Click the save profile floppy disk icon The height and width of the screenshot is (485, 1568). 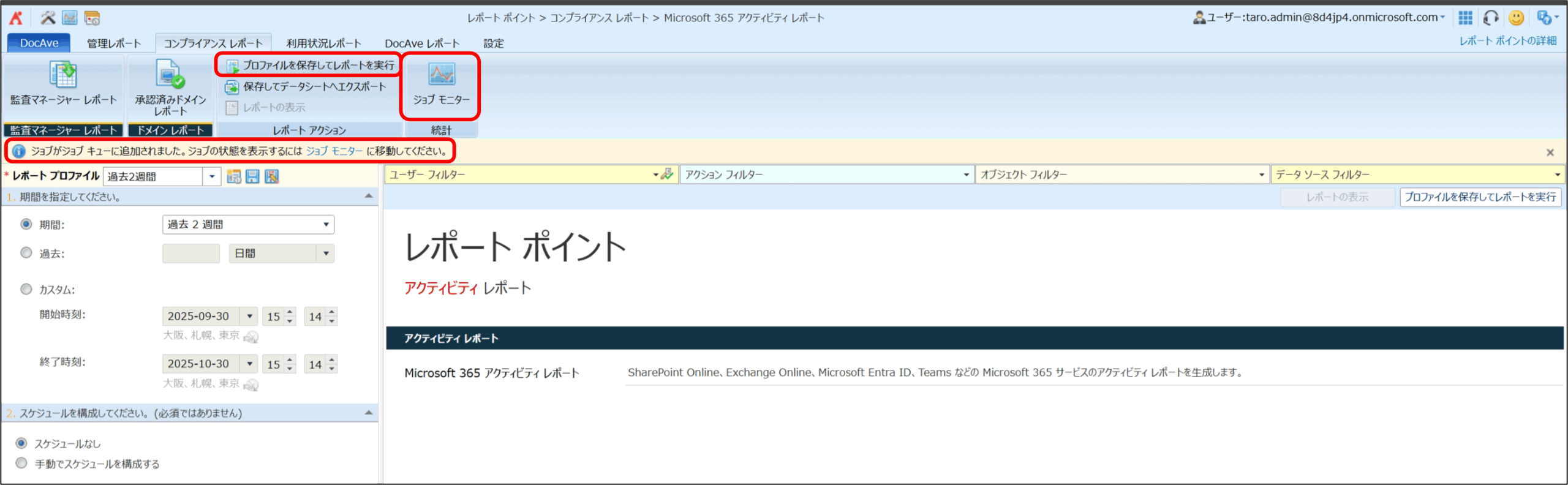[x=252, y=177]
